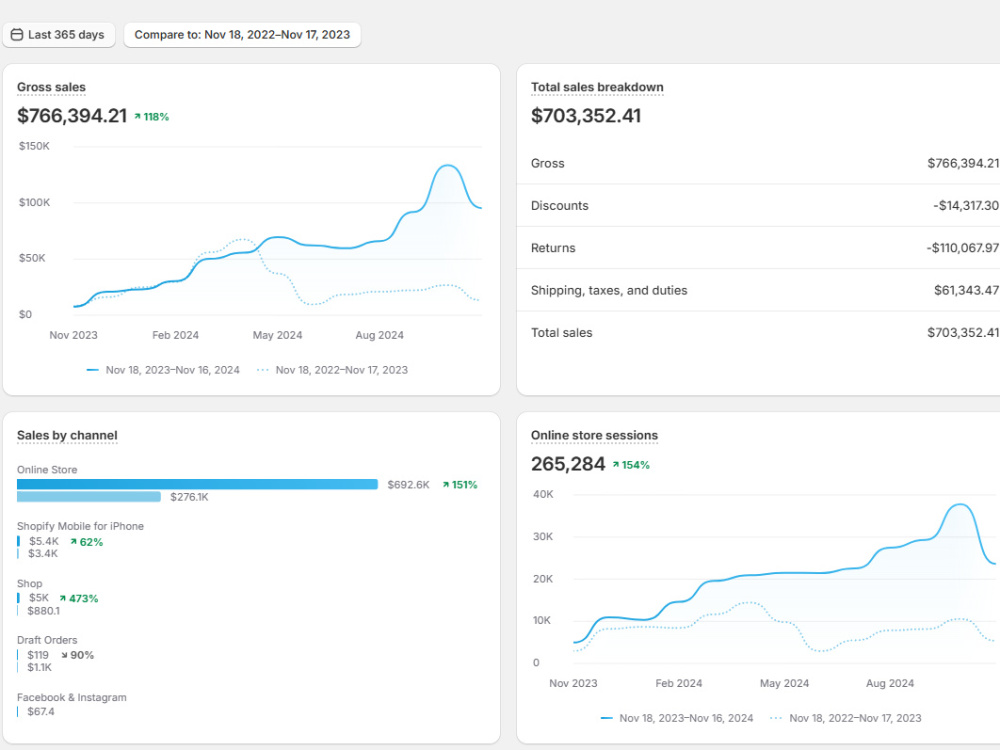Click the $880.1 Shop previous period value
Viewport: 1000px width, 750px height.
pos(43,611)
